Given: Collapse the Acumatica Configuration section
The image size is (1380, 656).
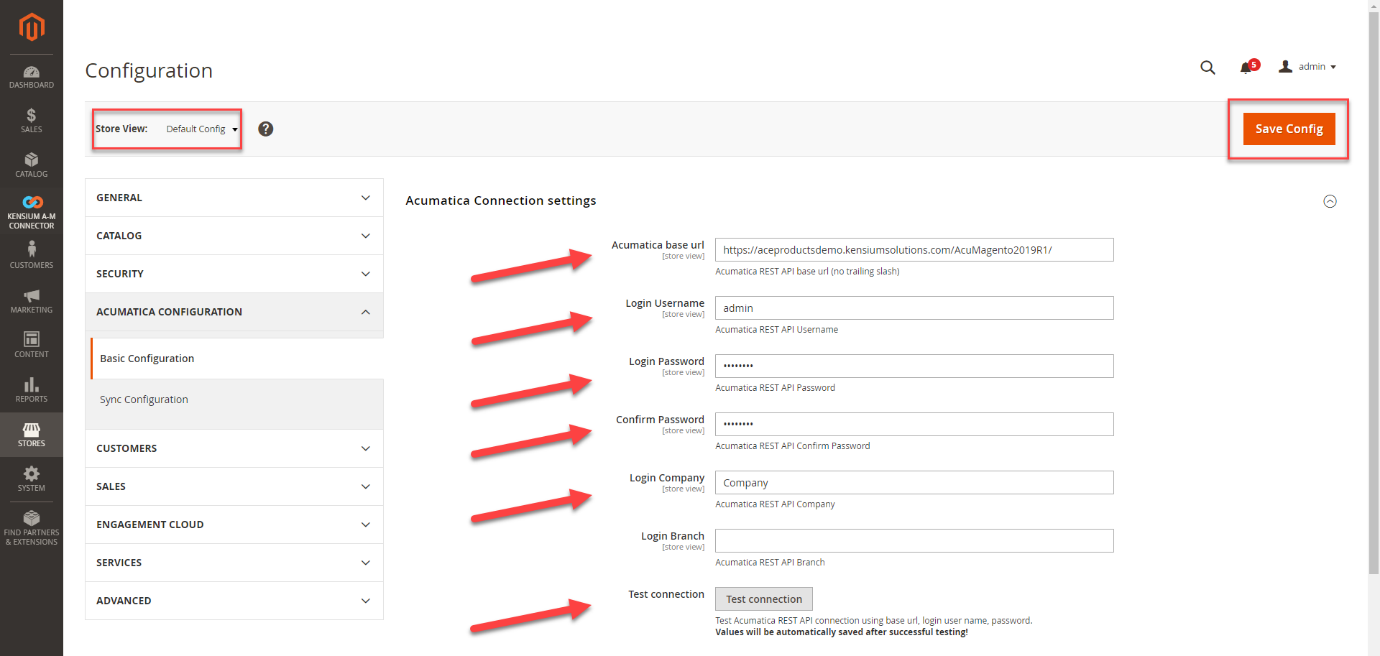Looking at the screenshot, I should point(234,312).
